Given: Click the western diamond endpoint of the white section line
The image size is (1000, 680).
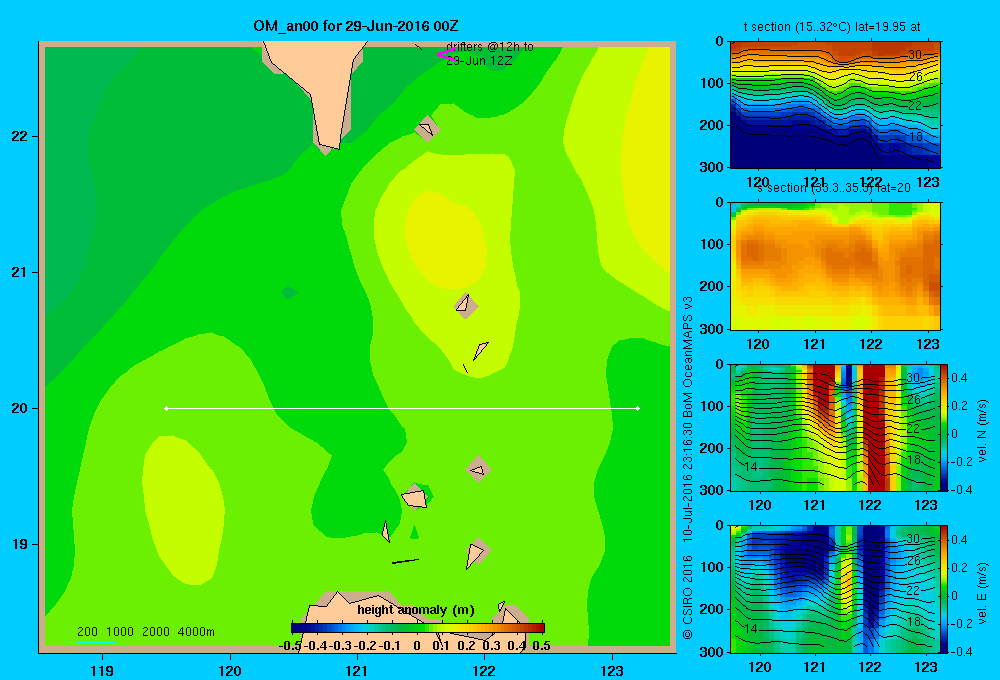Looking at the screenshot, I should click(166, 408).
